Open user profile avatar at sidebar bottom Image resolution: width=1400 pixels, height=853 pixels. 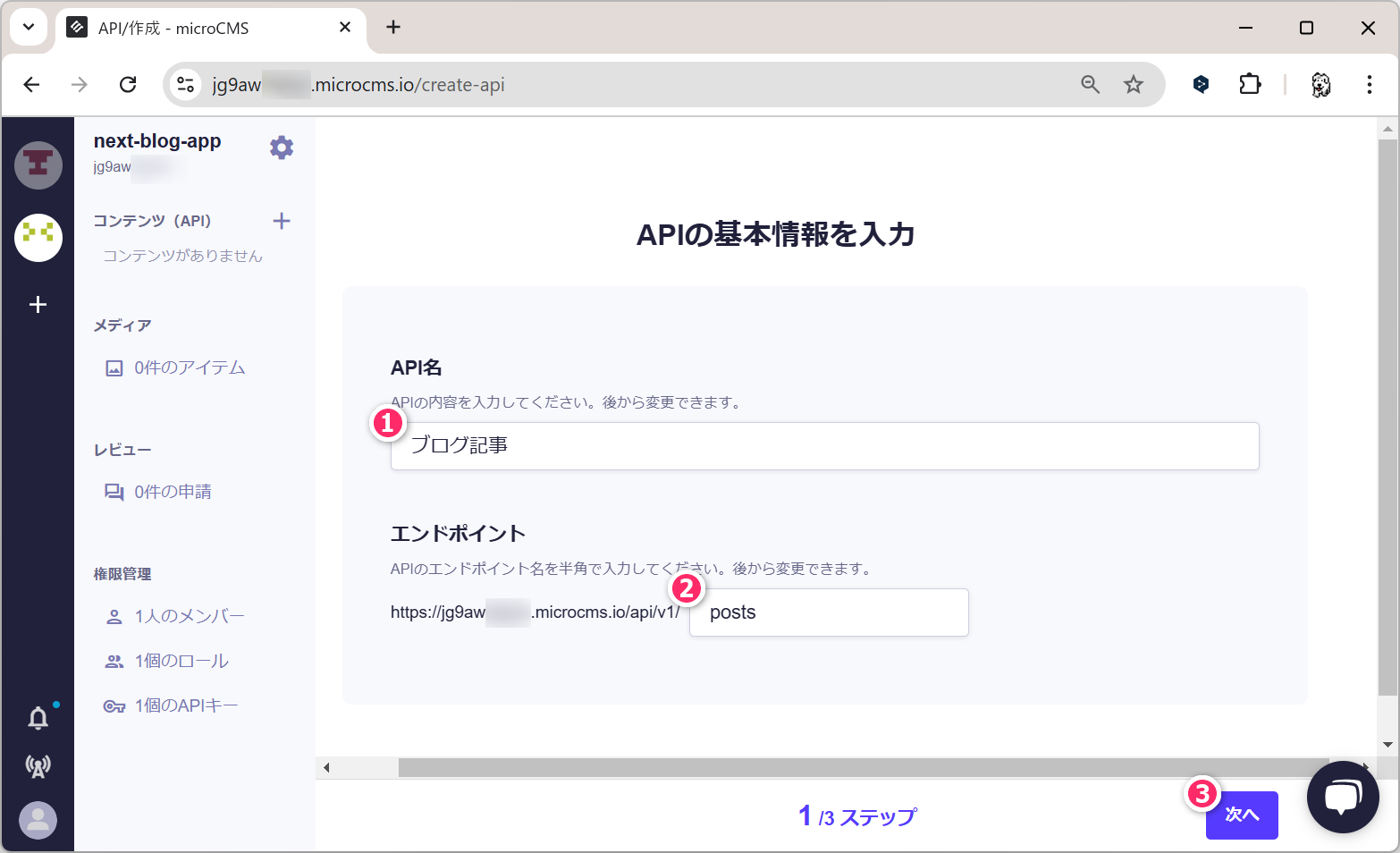[38, 820]
